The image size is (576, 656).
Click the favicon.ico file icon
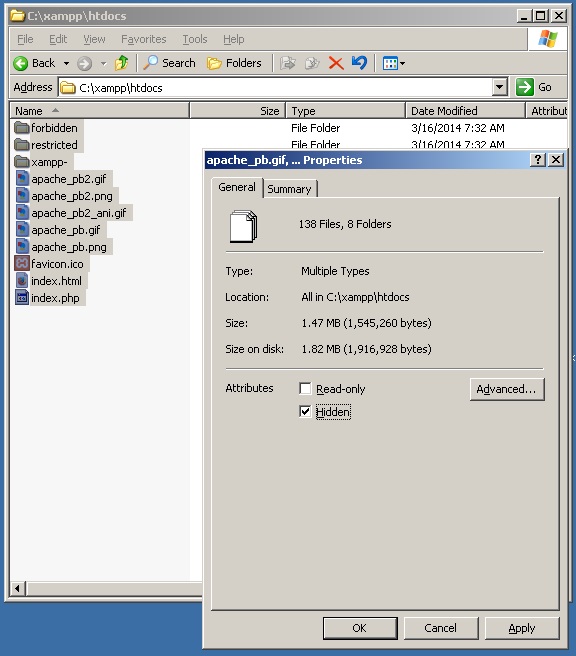point(22,264)
